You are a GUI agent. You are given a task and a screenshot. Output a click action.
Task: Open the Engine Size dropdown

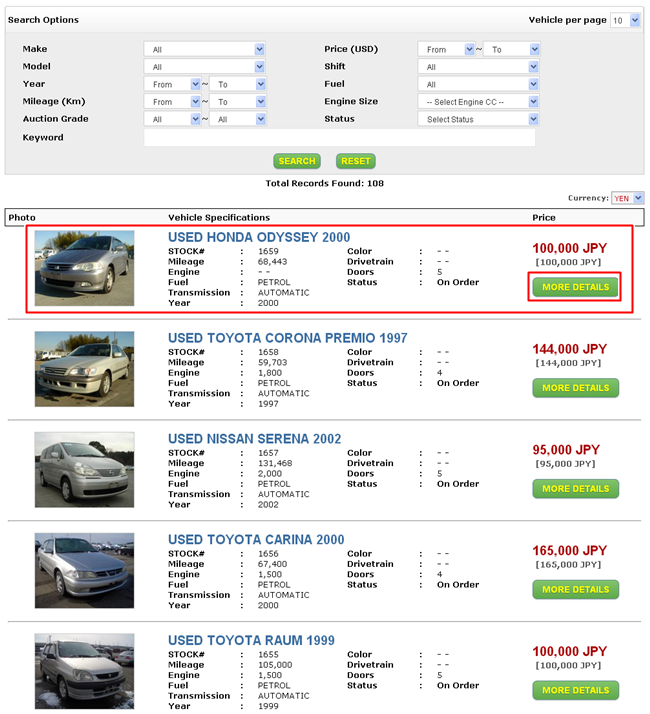(x=478, y=102)
